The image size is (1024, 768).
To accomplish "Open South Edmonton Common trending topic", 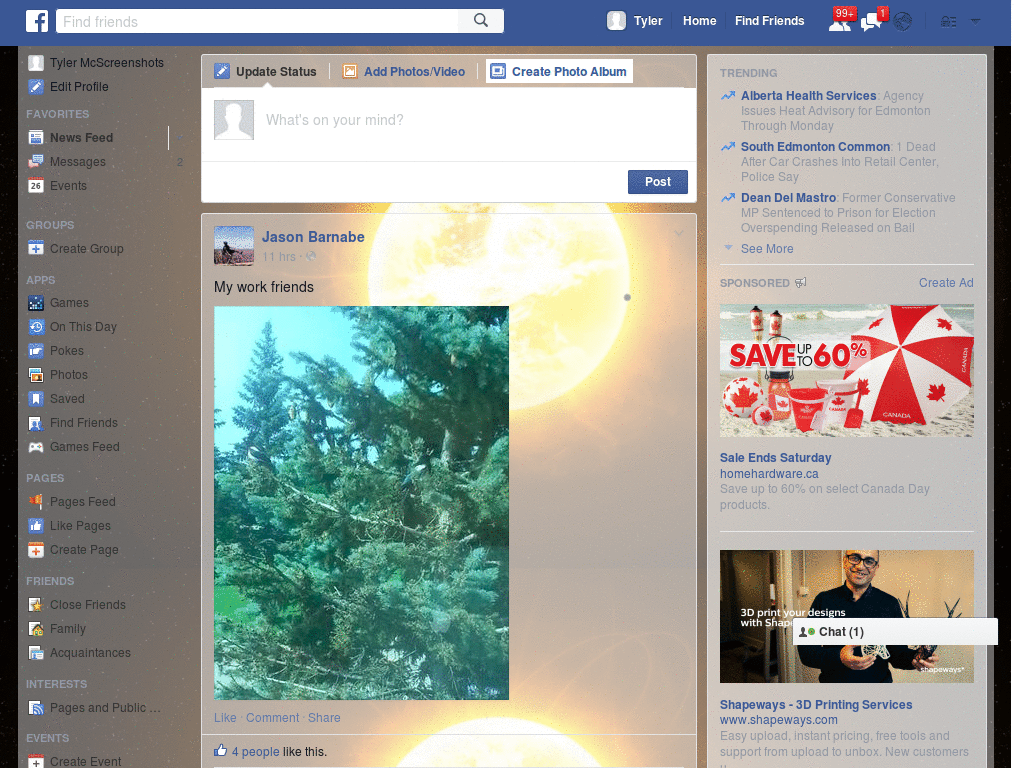I will coord(815,146).
